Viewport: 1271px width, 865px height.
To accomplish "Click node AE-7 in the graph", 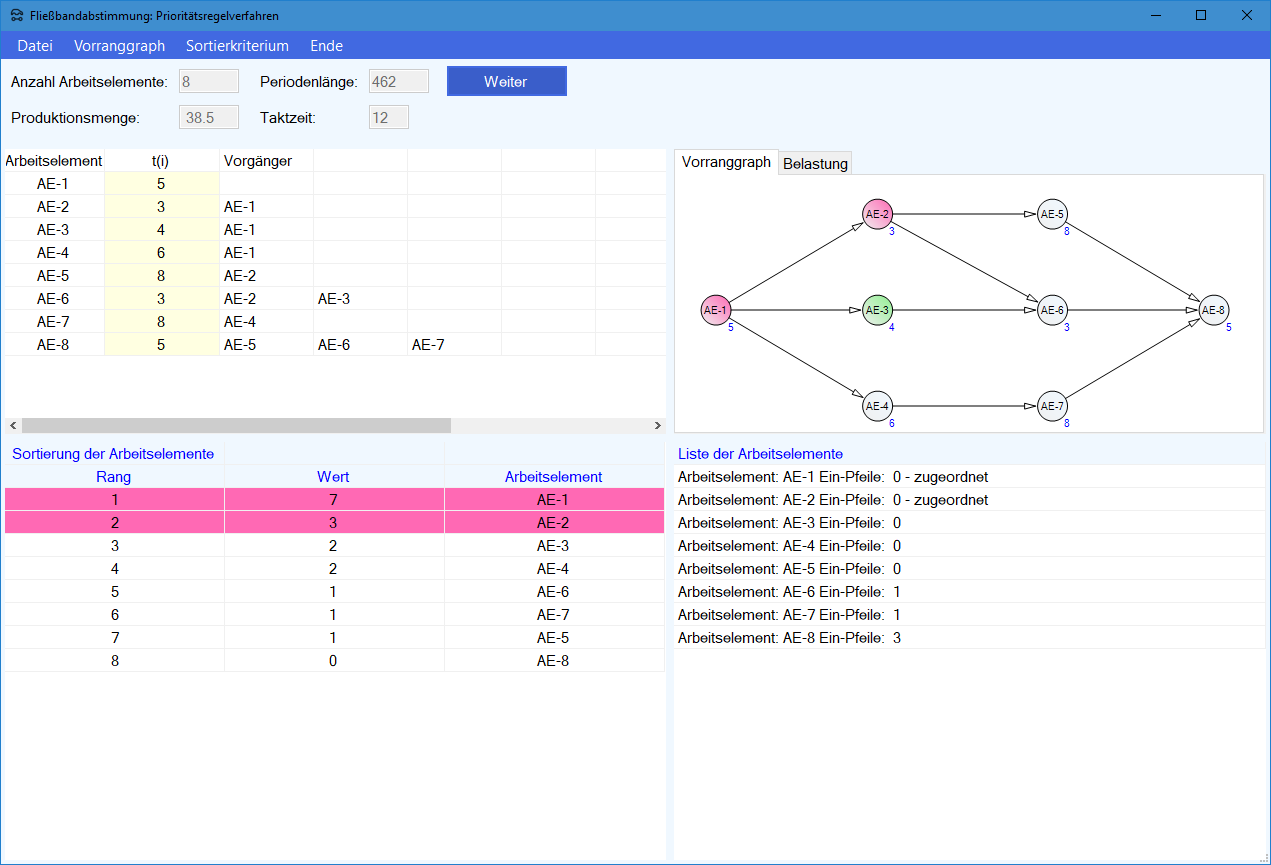I will [1052, 406].
